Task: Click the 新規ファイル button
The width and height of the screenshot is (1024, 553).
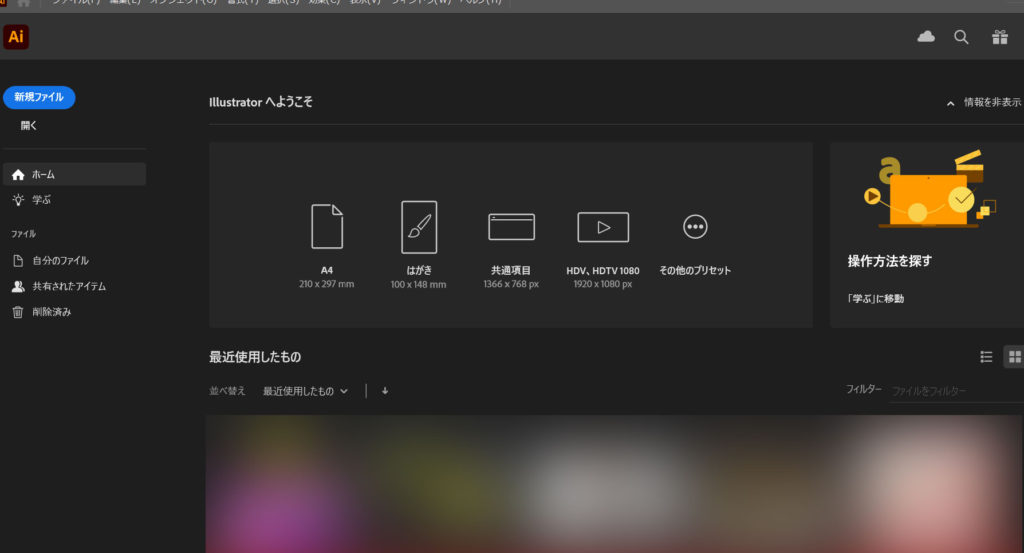Action: click(x=39, y=97)
